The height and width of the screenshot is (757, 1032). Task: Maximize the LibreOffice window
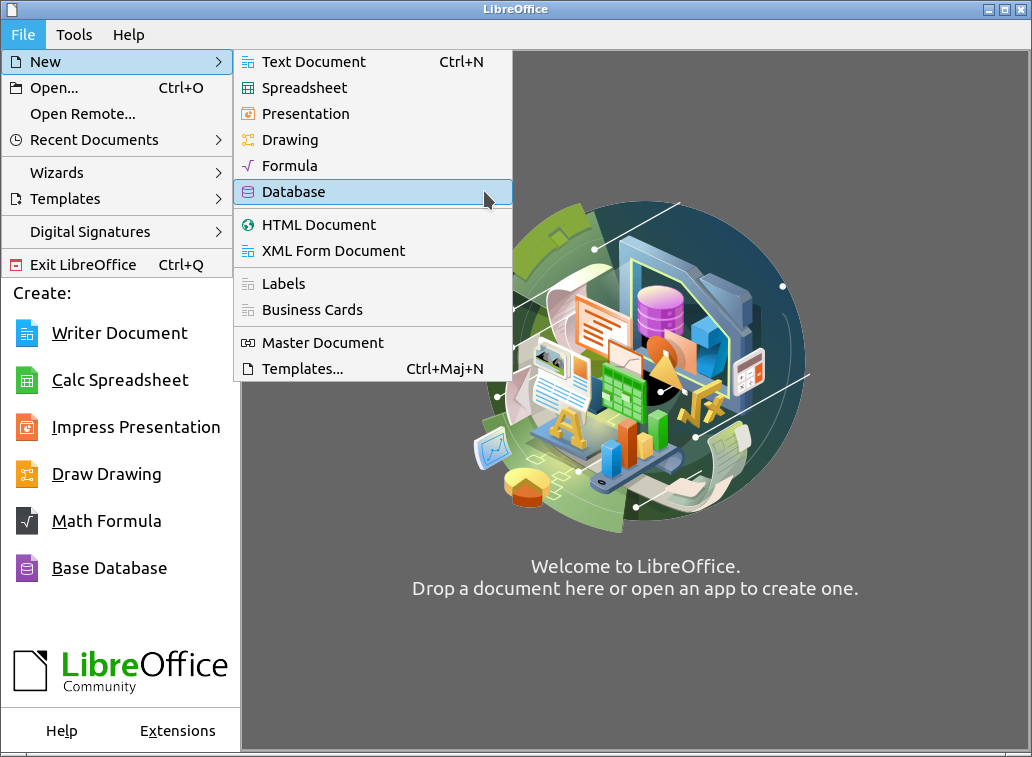[x=1005, y=9]
